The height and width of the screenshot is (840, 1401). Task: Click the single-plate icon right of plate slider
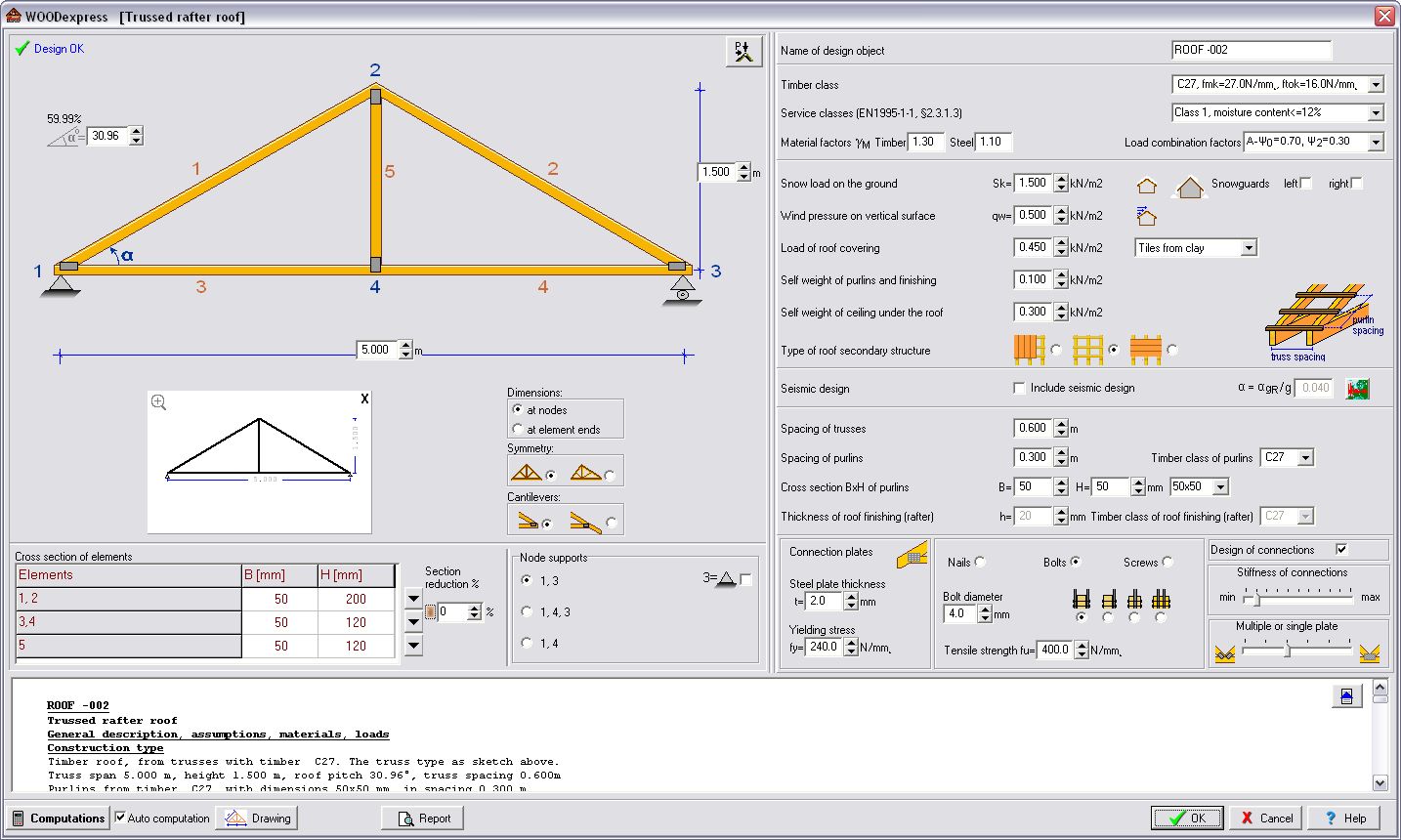click(1369, 652)
